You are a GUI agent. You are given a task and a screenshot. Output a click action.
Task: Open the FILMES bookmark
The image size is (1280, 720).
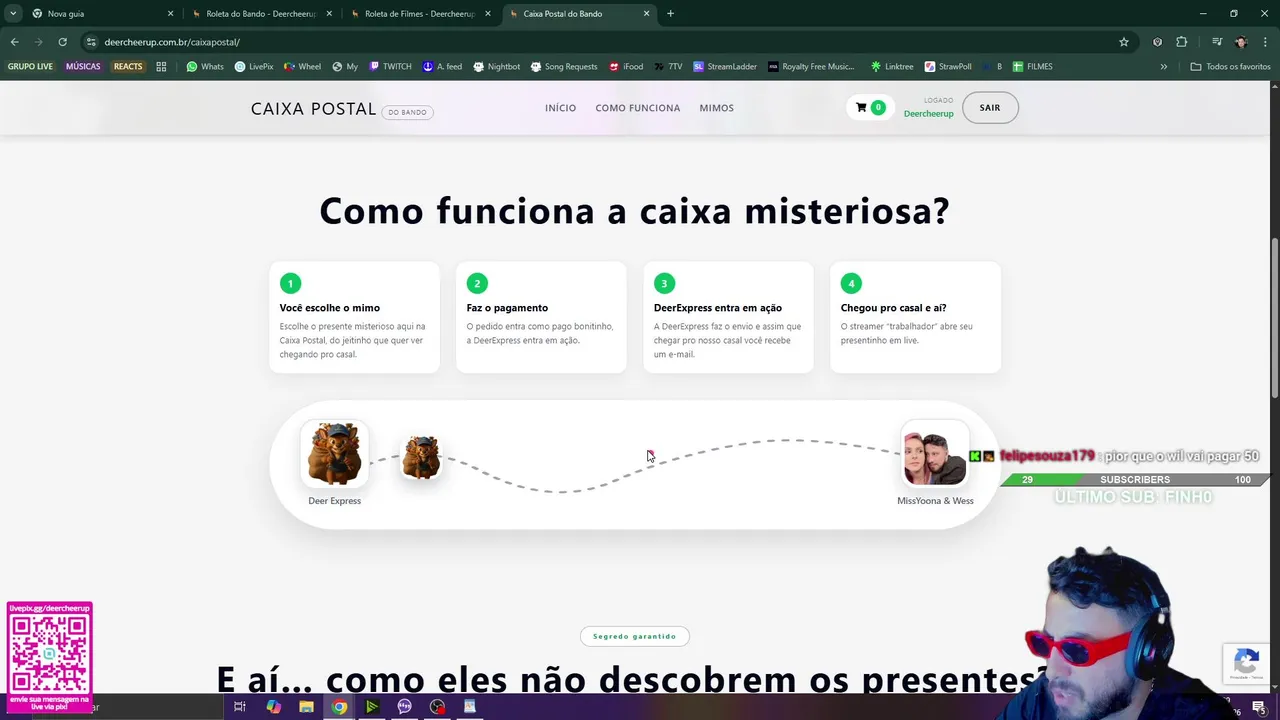point(1032,67)
